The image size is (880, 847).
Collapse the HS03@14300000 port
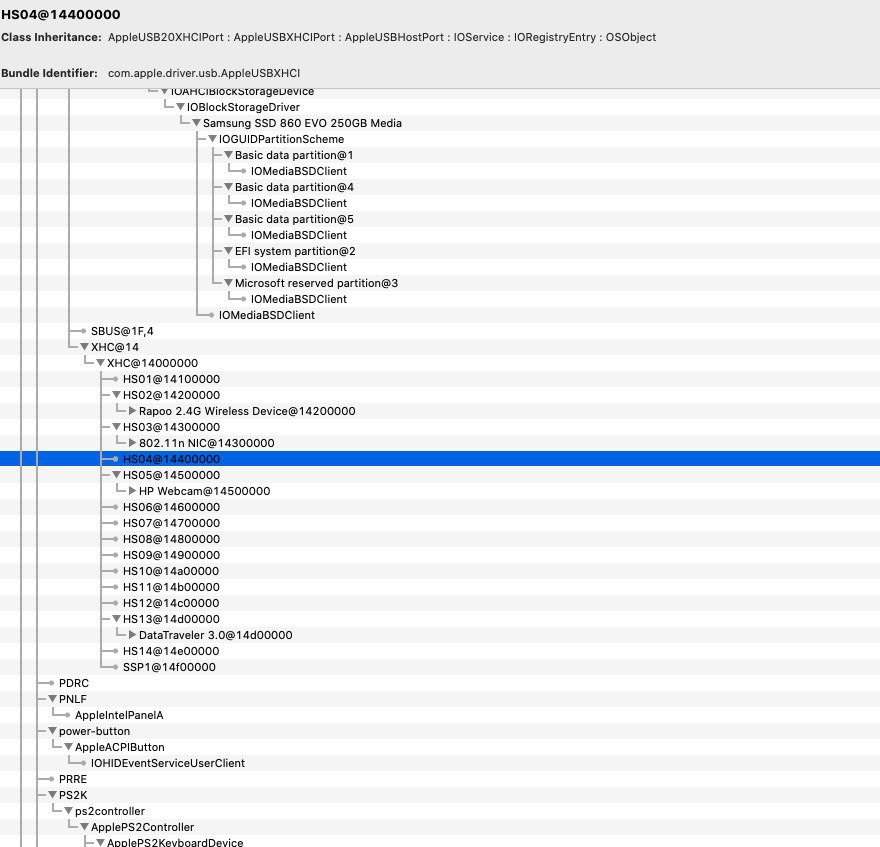point(116,427)
